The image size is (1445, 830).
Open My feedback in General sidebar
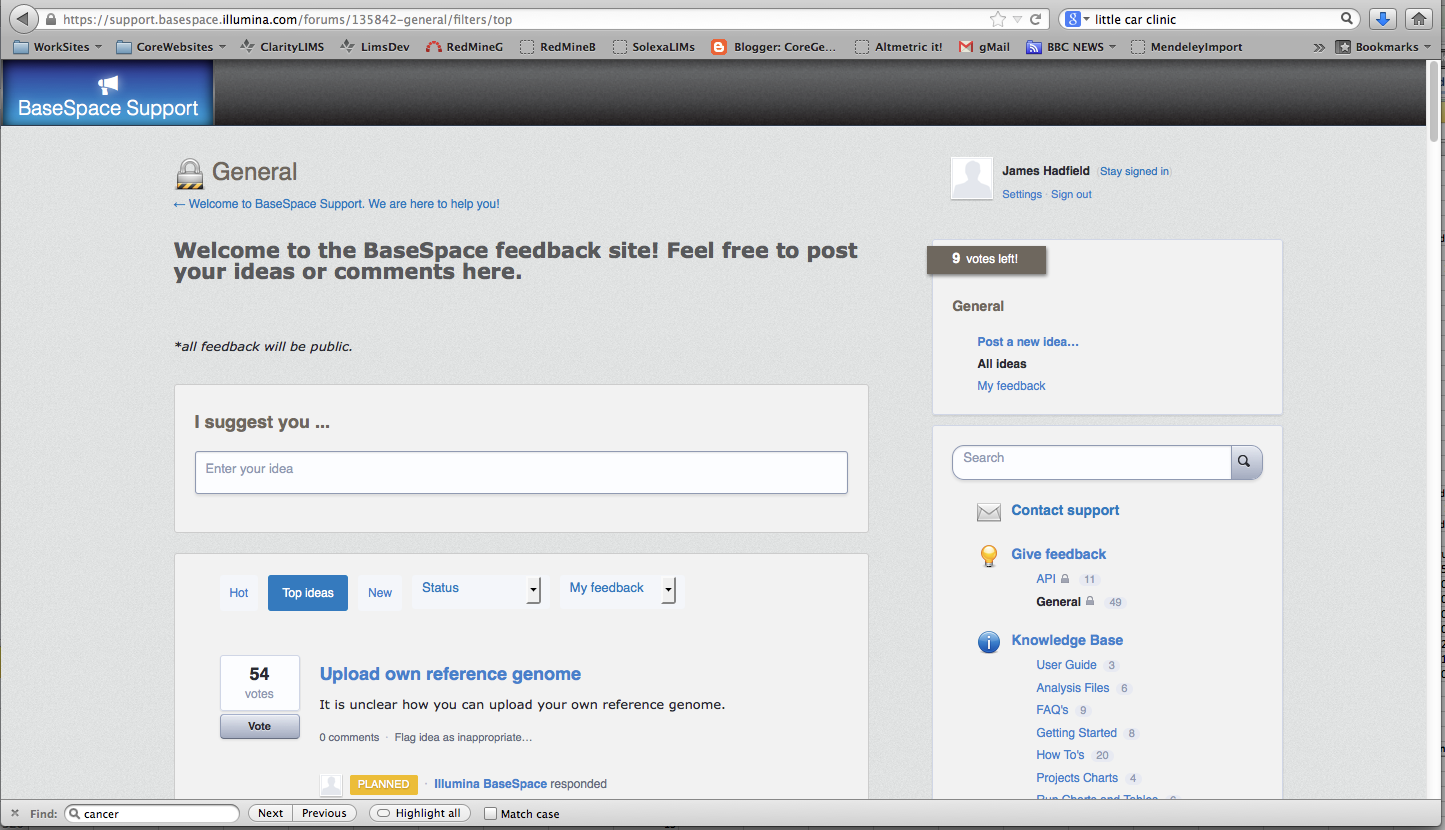pyautogui.click(x=1011, y=386)
